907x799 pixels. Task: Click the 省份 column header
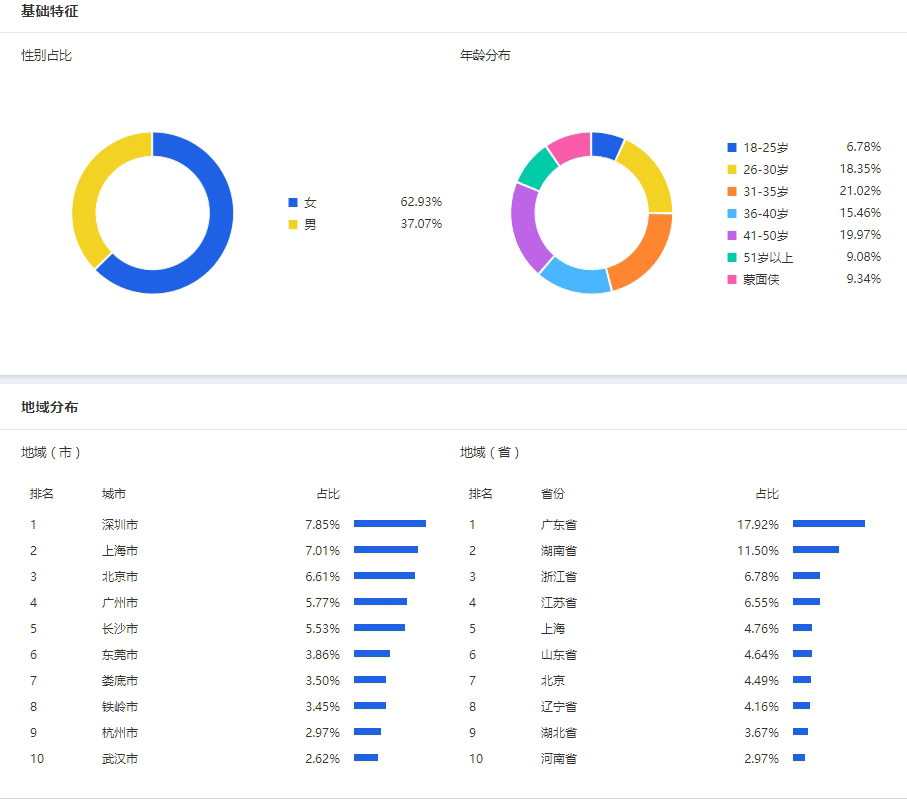pos(553,494)
